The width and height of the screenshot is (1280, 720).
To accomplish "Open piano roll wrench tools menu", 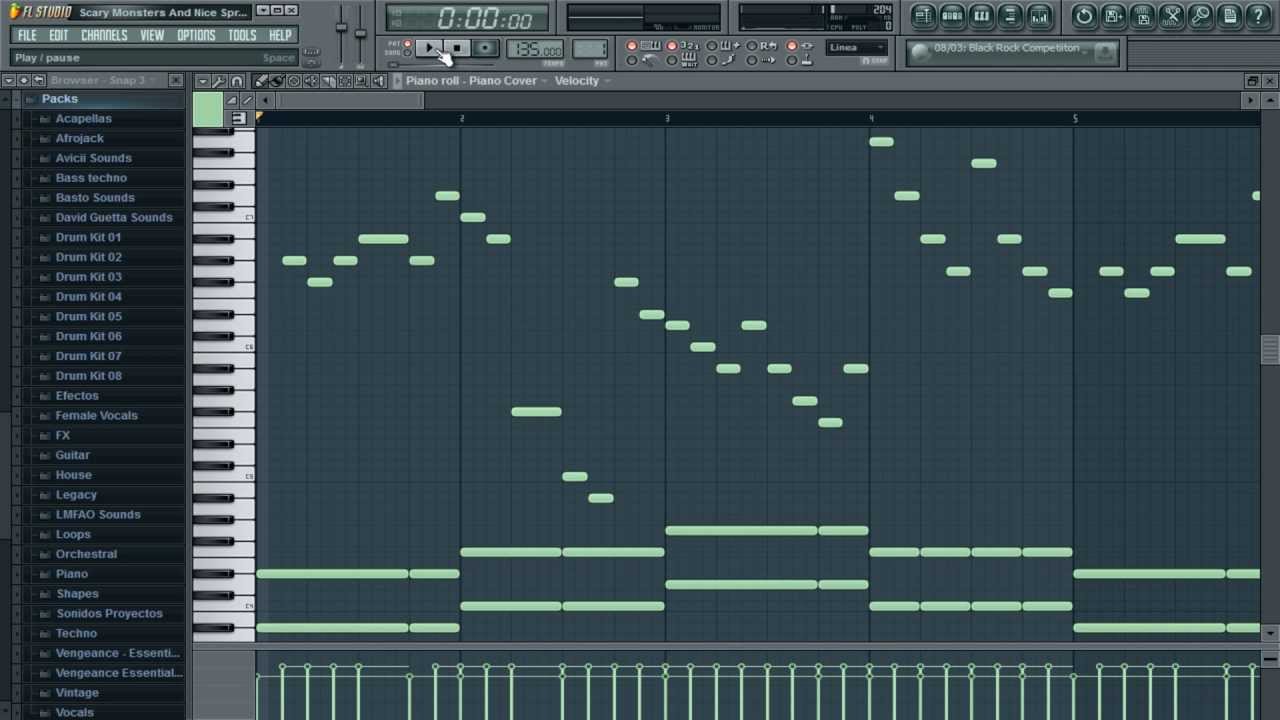I will click(219, 81).
